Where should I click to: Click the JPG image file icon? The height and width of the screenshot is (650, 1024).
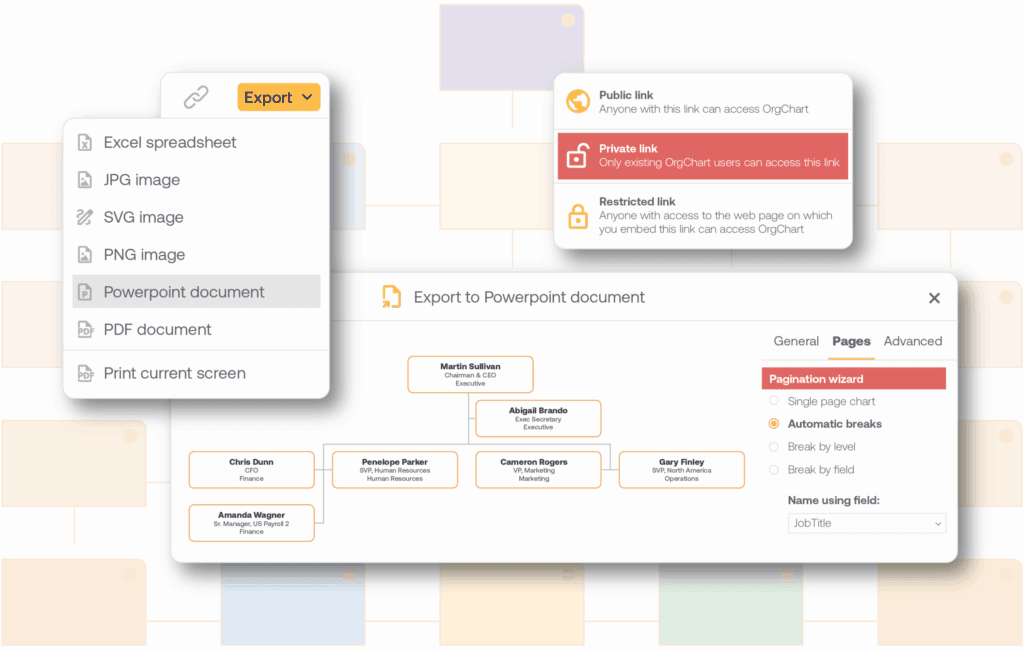click(x=85, y=180)
